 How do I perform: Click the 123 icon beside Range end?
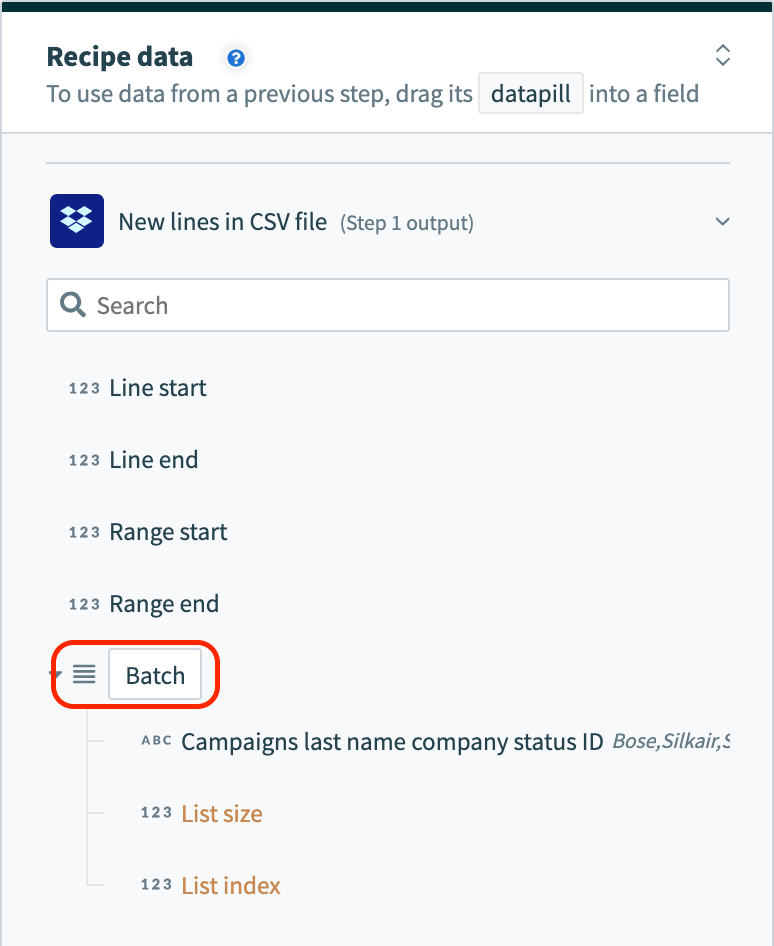pos(84,604)
